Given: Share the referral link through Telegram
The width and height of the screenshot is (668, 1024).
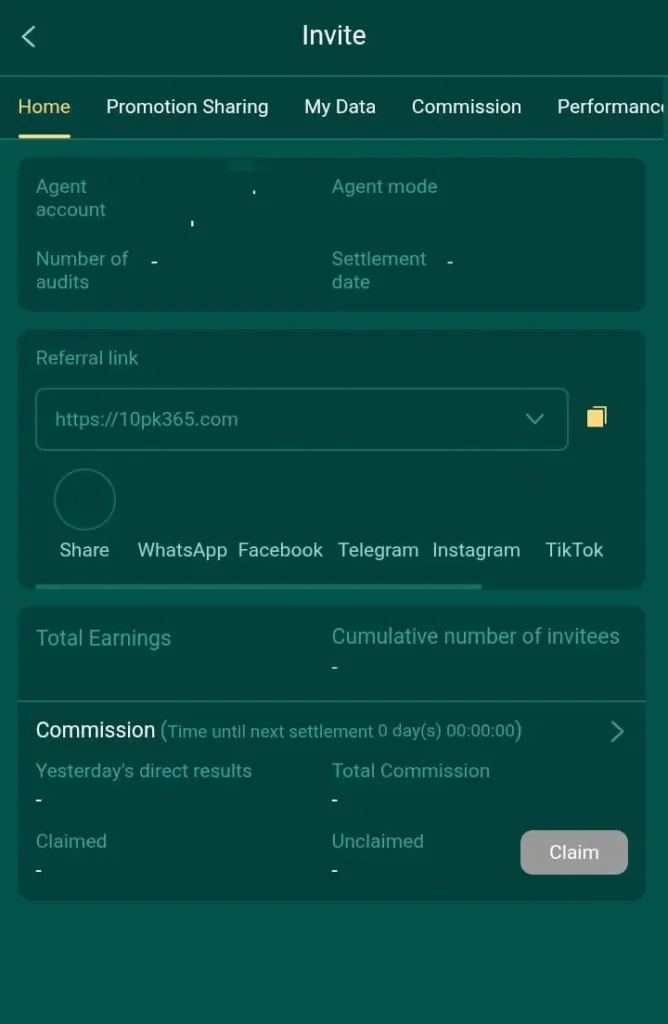Looking at the screenshot, I should (378, 550).
